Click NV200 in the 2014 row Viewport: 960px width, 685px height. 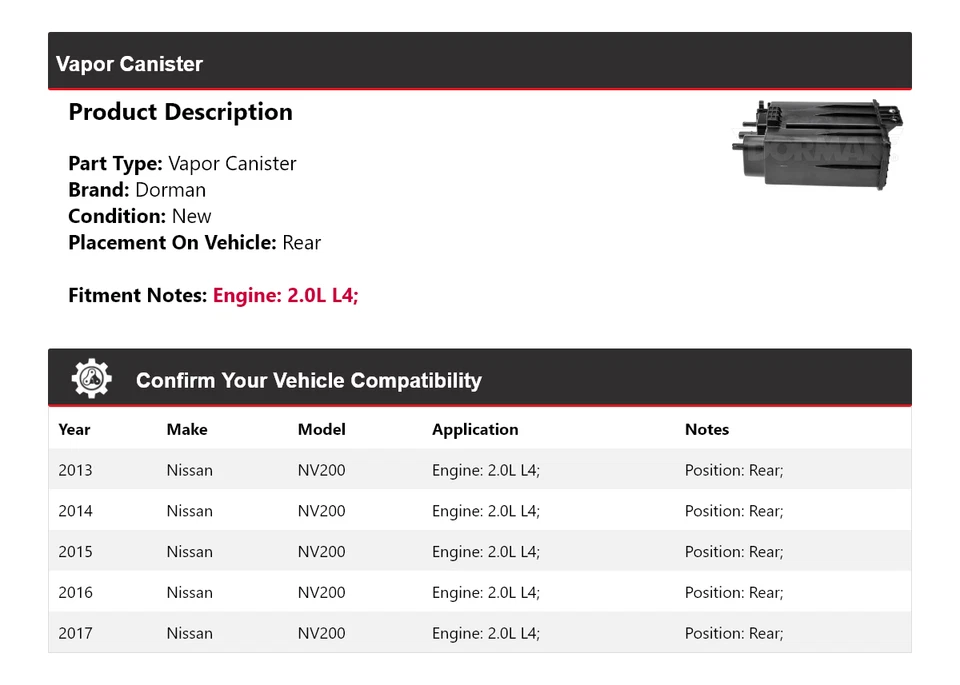click(321, 511)
